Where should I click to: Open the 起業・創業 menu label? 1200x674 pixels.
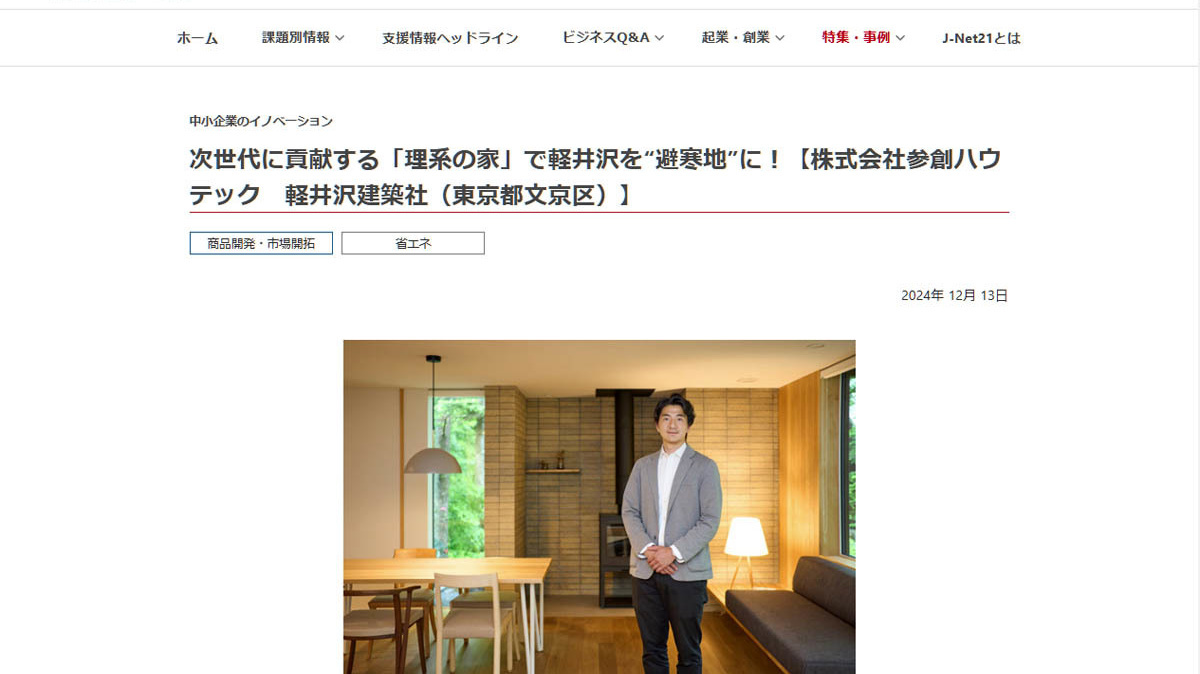click(736, 38)
